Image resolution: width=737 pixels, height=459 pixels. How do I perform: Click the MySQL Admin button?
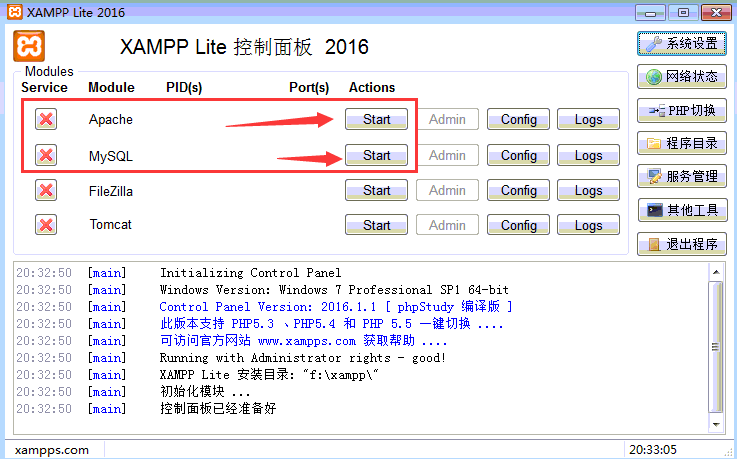pyautogui.click(x=447, y=155)
